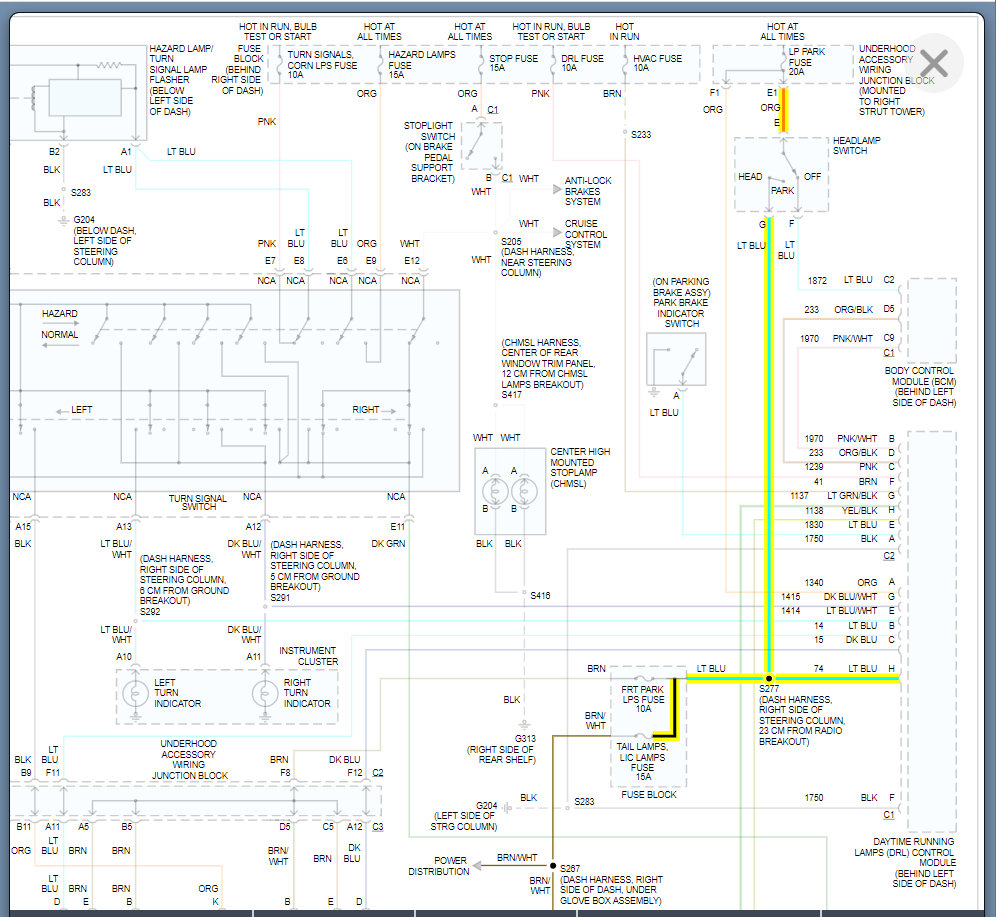Click the right turn indicator bulb symbol
Viewport: 996px width, 917px height.
[x=265, y=693]
